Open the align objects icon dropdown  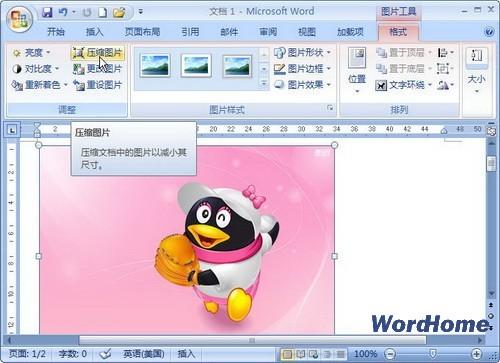coord(445,52)
